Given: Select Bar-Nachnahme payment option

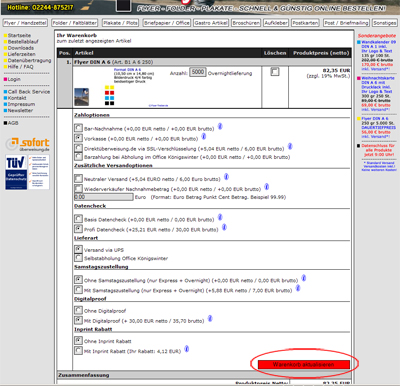Looking at the screenshot, I should pos(78,128).
